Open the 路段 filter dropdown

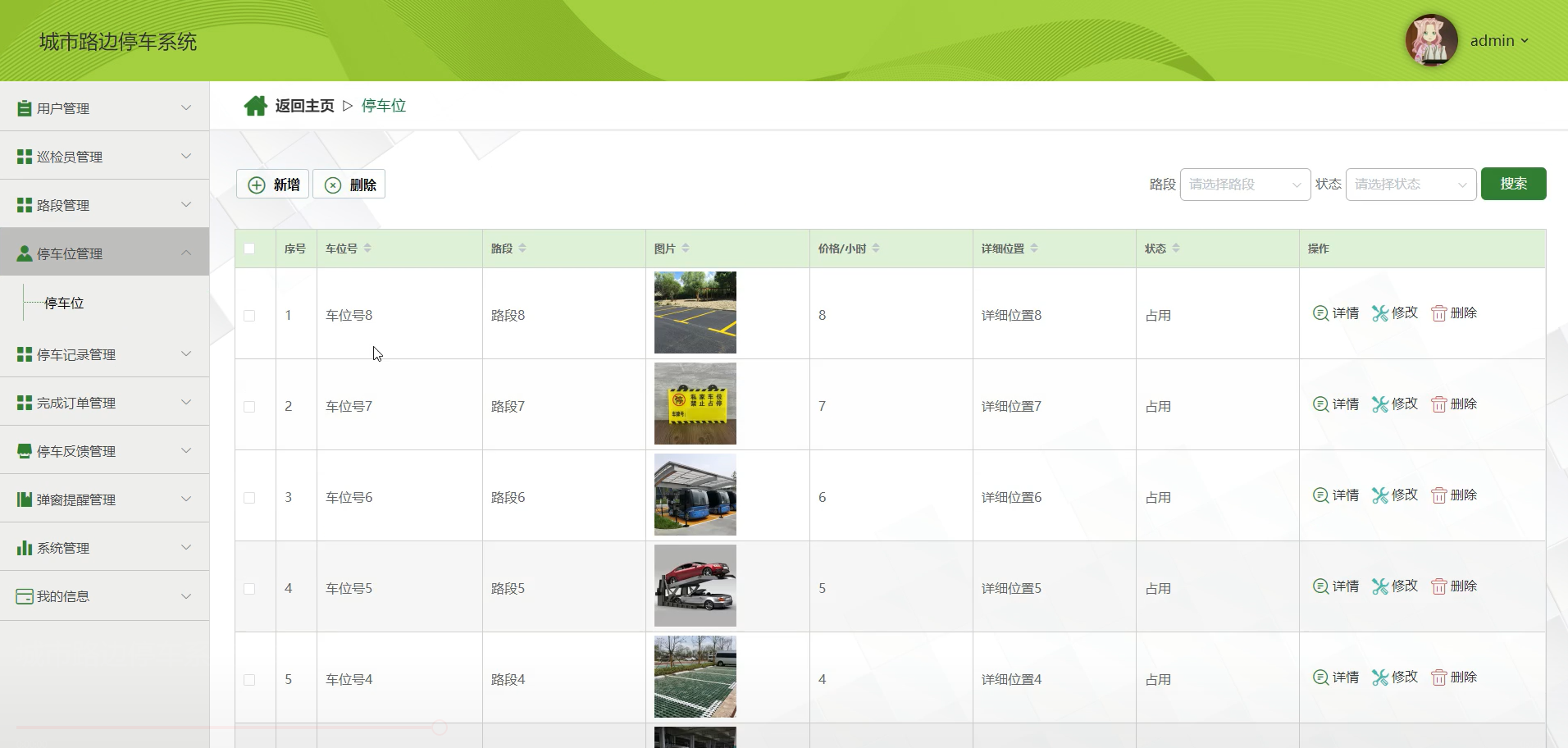coord(1245,185)
